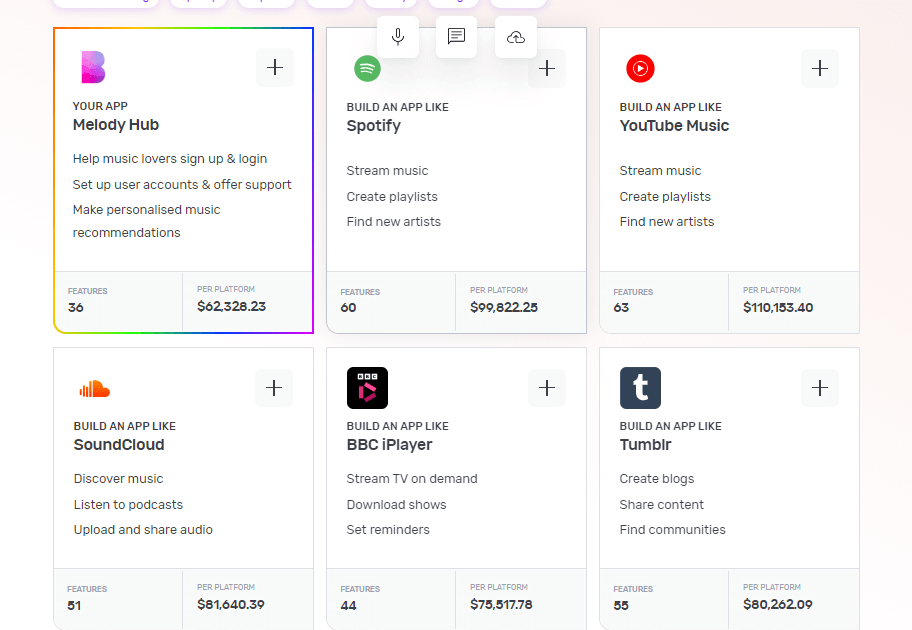Click 'Find new artists' on Spotify card
912x630 pixels.
tap(394, 222)
